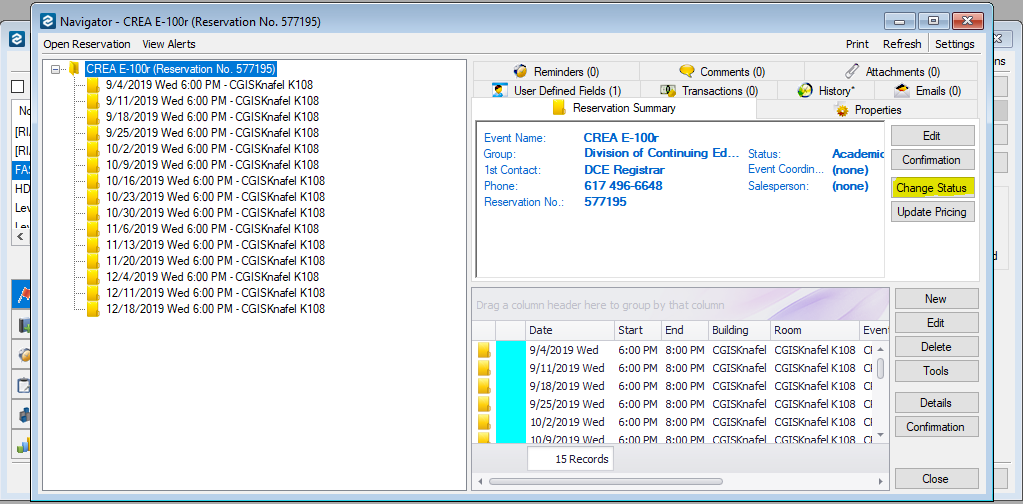Sort by the Building column header

pos(739,331)
